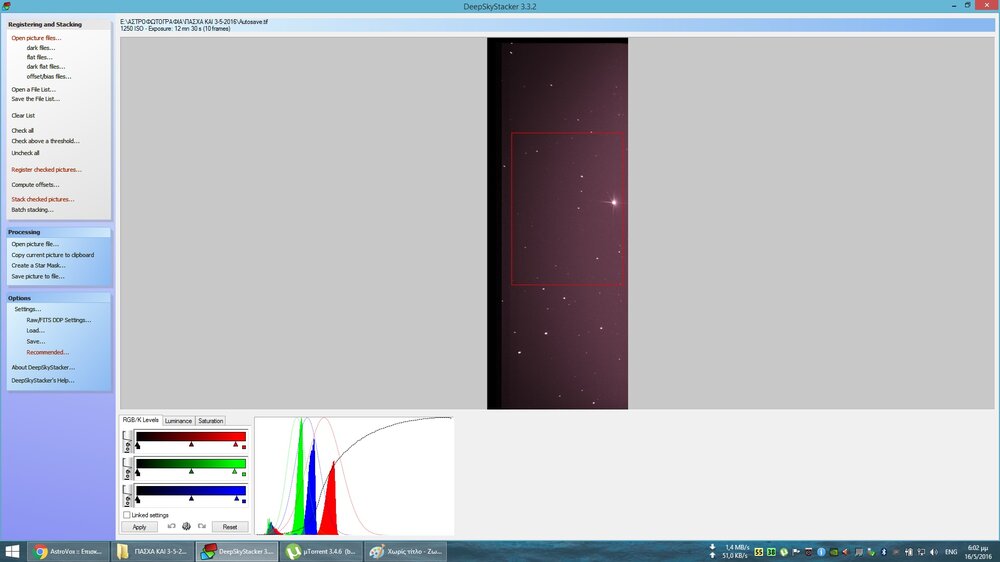The height and width of the screenshot is (562, 1000).
Task: Click the Reset button
Action: (229, 527)
